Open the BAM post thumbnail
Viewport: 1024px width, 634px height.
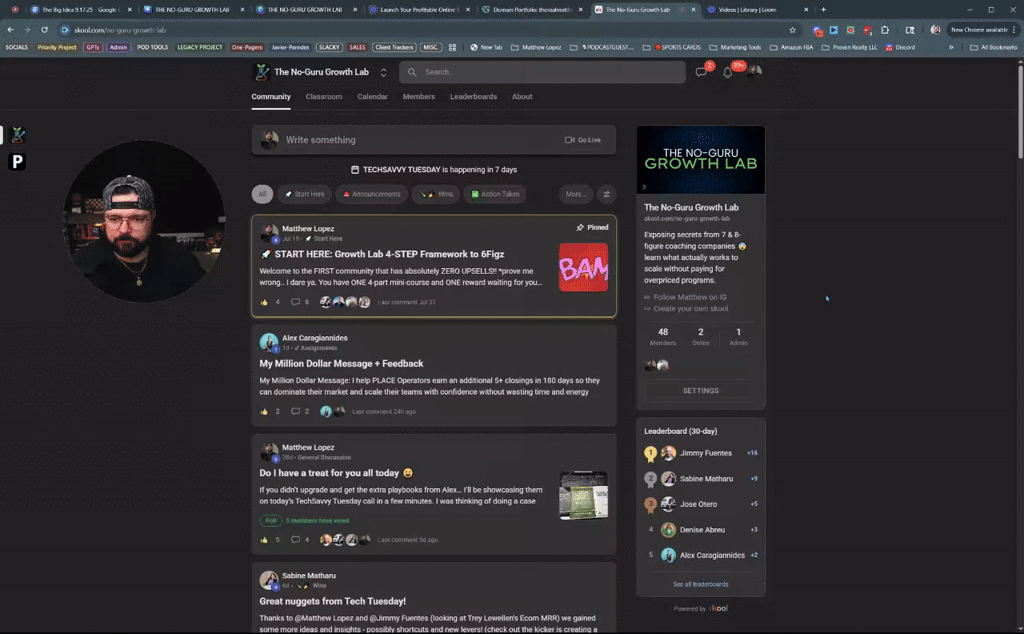tap(583, 268)
